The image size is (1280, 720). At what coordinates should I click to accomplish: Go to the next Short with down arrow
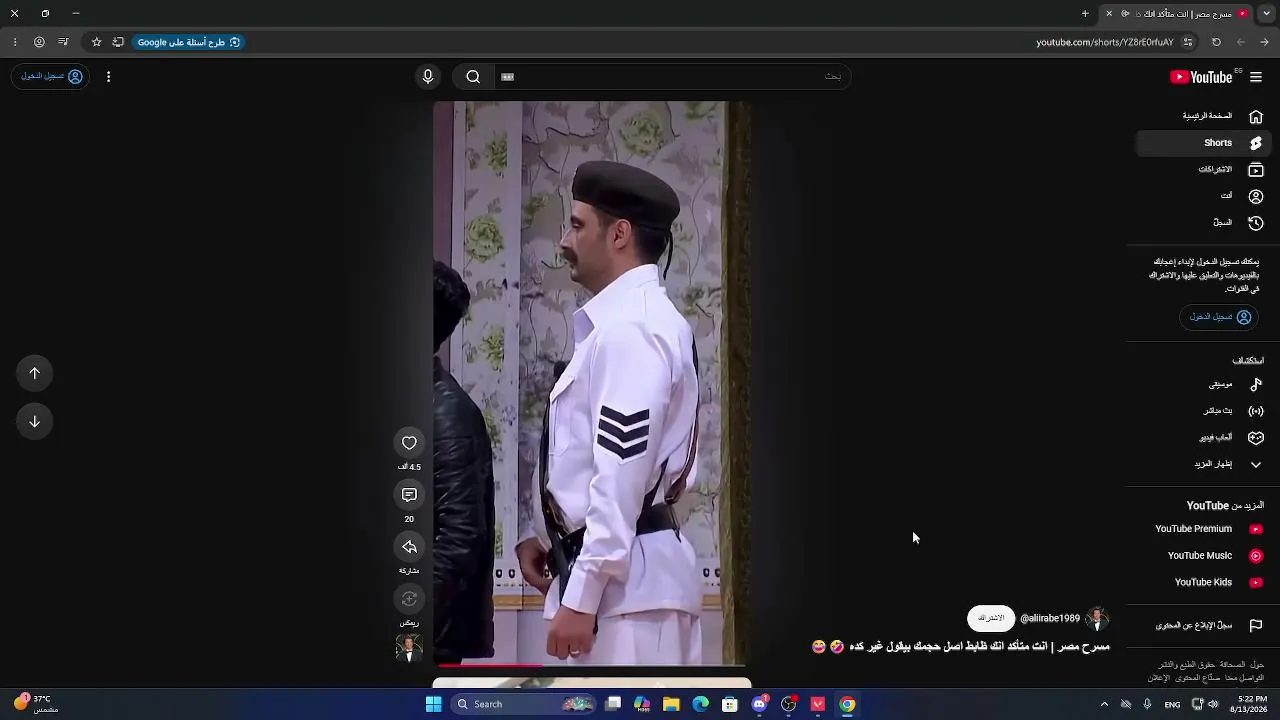coord(34,421)
